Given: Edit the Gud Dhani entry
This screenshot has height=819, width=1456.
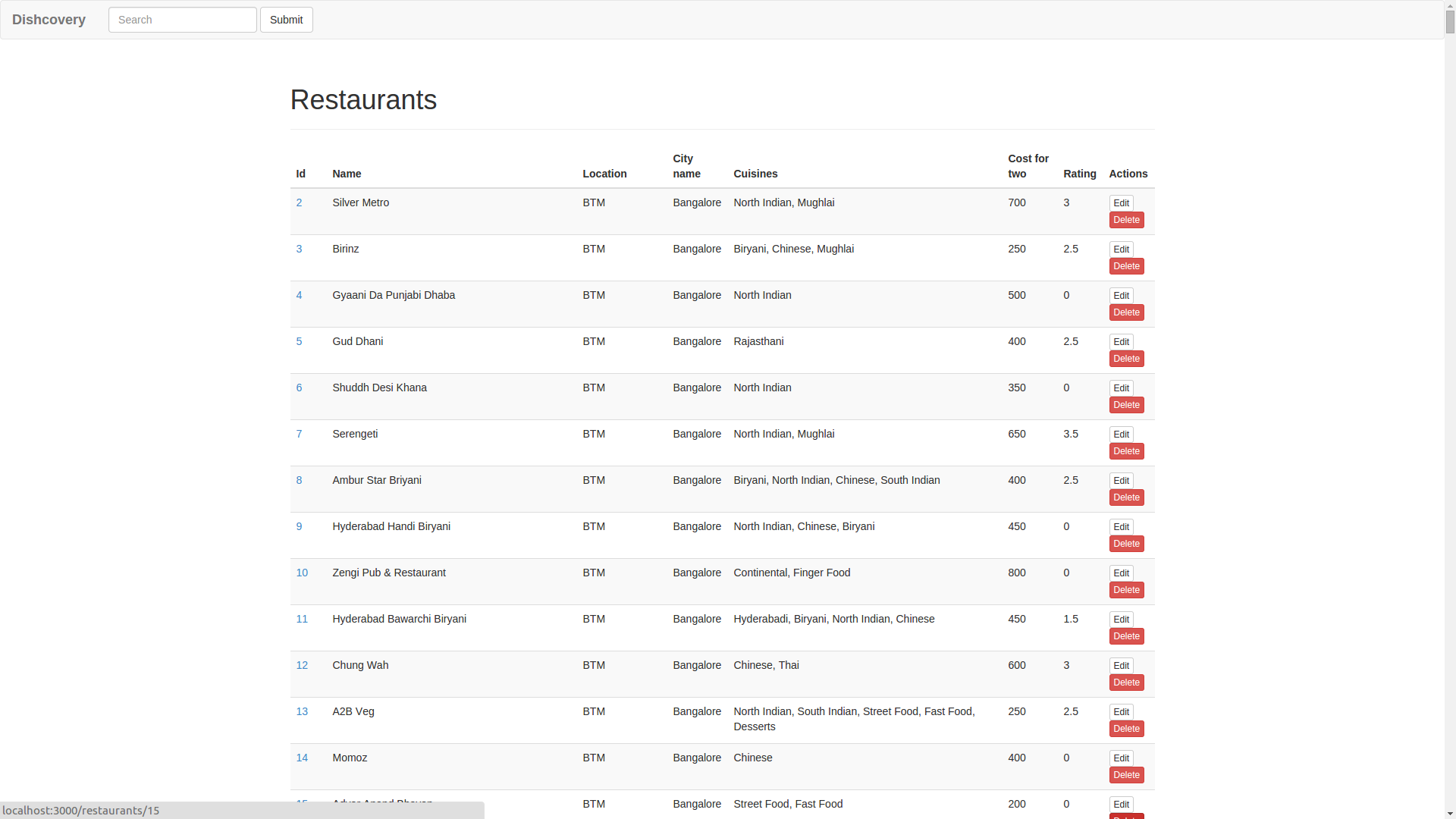Looking at the screenshot, I should pyautogui.click(x=1121, y=342).
